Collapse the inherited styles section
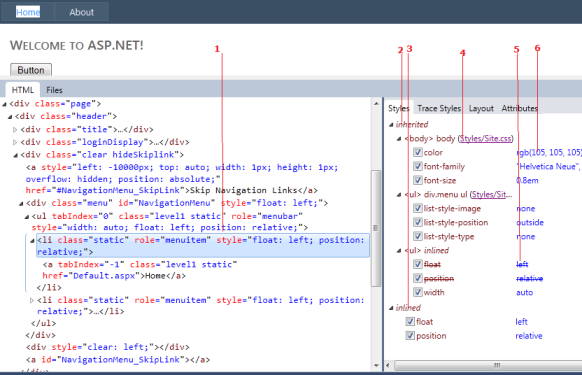 (x=391, y=125)
